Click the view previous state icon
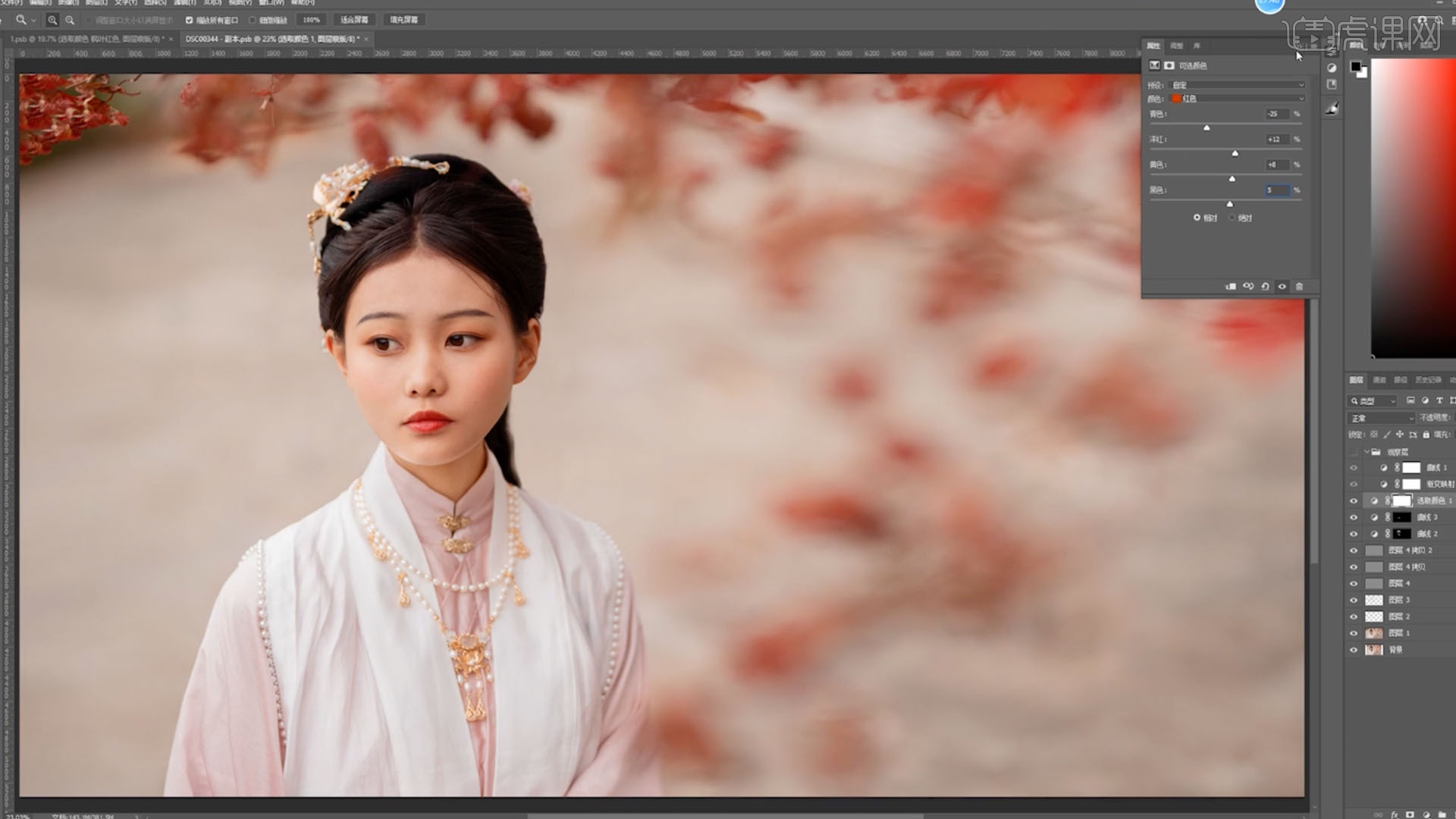Screen dimensions: 1456x819 pyautogui.click(x=1248, y=287)
